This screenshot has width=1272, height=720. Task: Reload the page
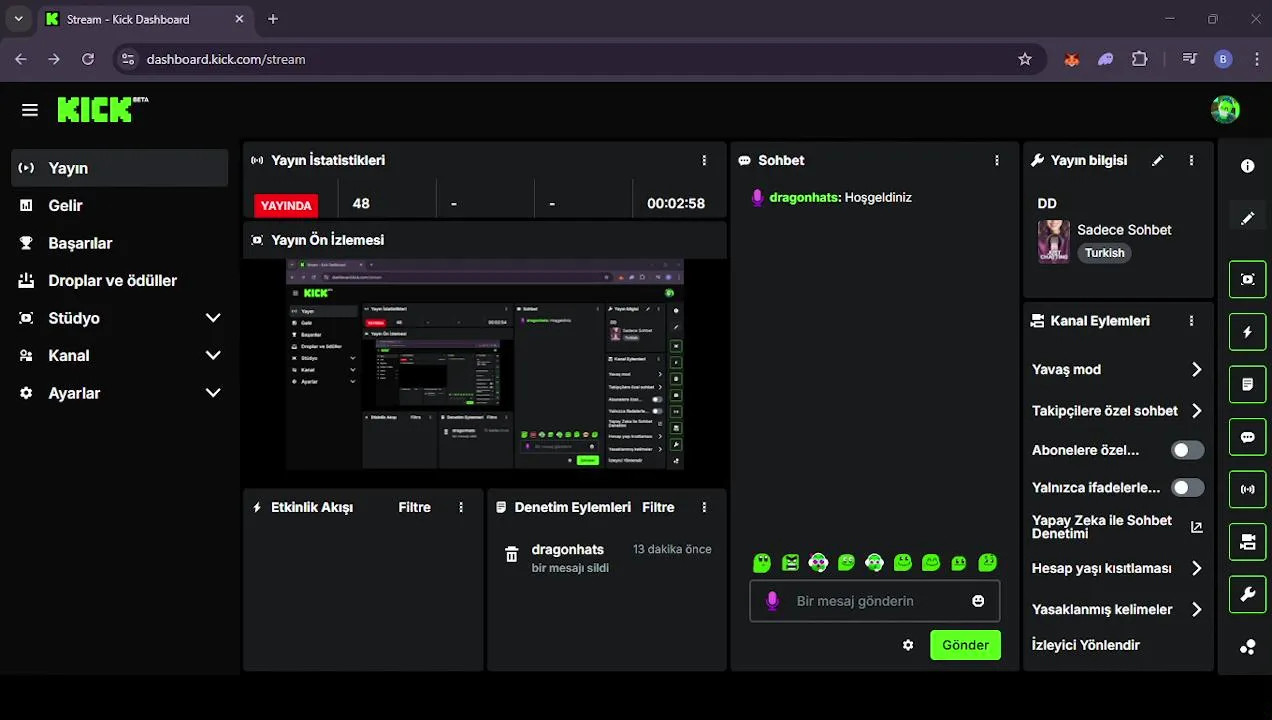point(88,59)
